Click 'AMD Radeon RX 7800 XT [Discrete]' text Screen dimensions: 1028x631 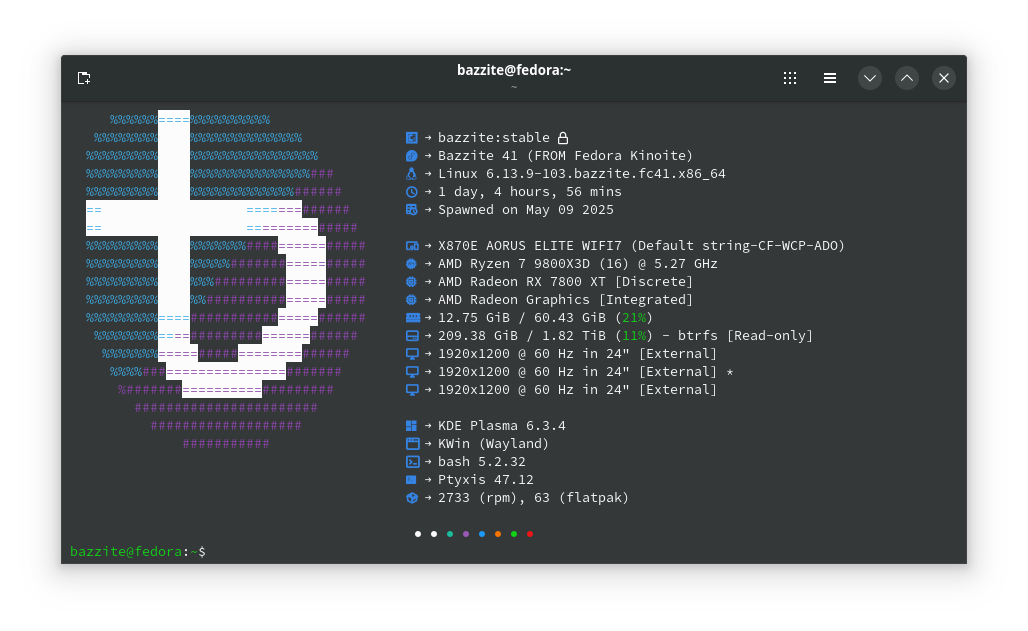coord(565,281)
